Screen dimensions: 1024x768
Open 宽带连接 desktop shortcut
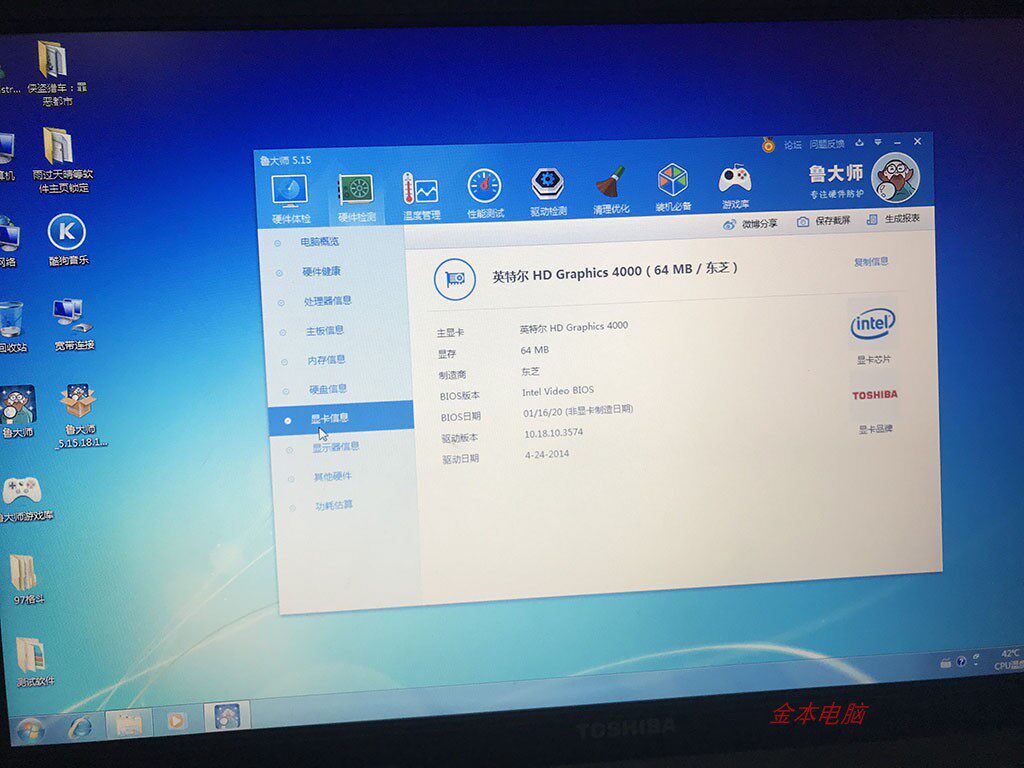click(x=73, y=324)
